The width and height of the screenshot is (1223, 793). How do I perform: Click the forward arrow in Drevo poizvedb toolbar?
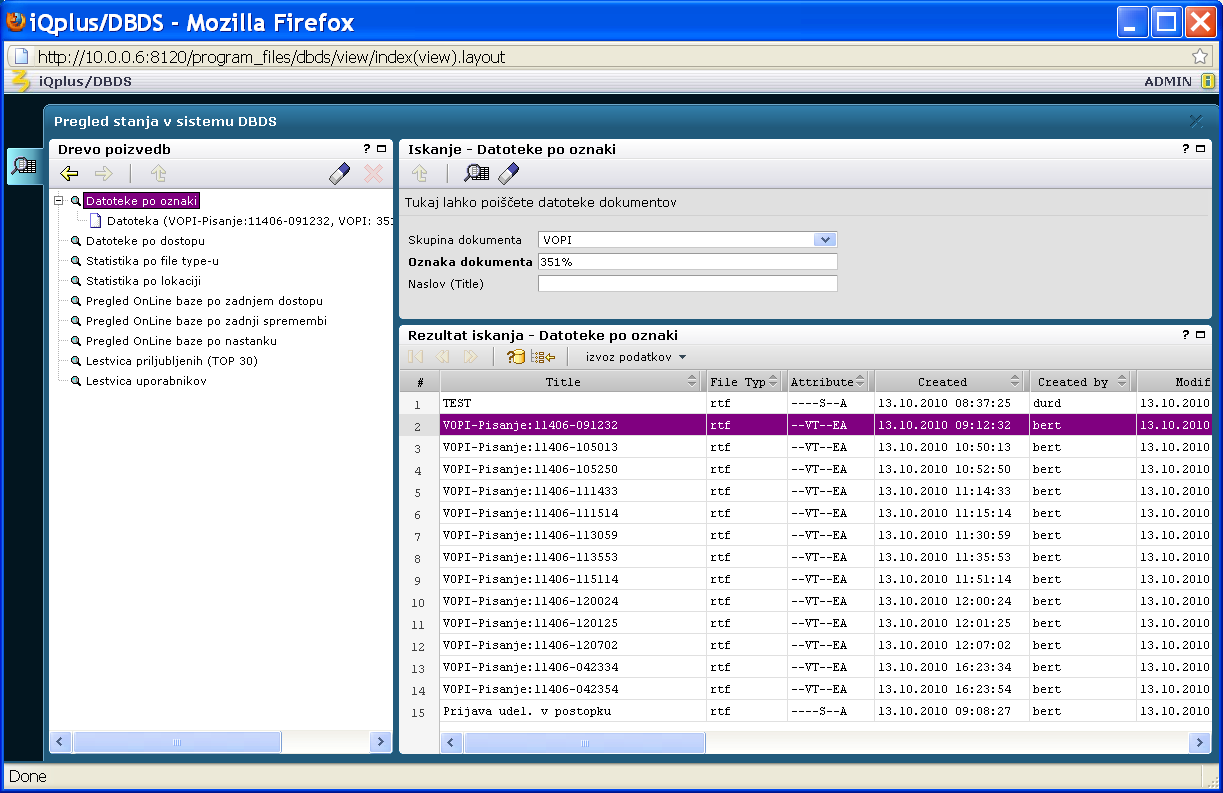tap(104, 174)
